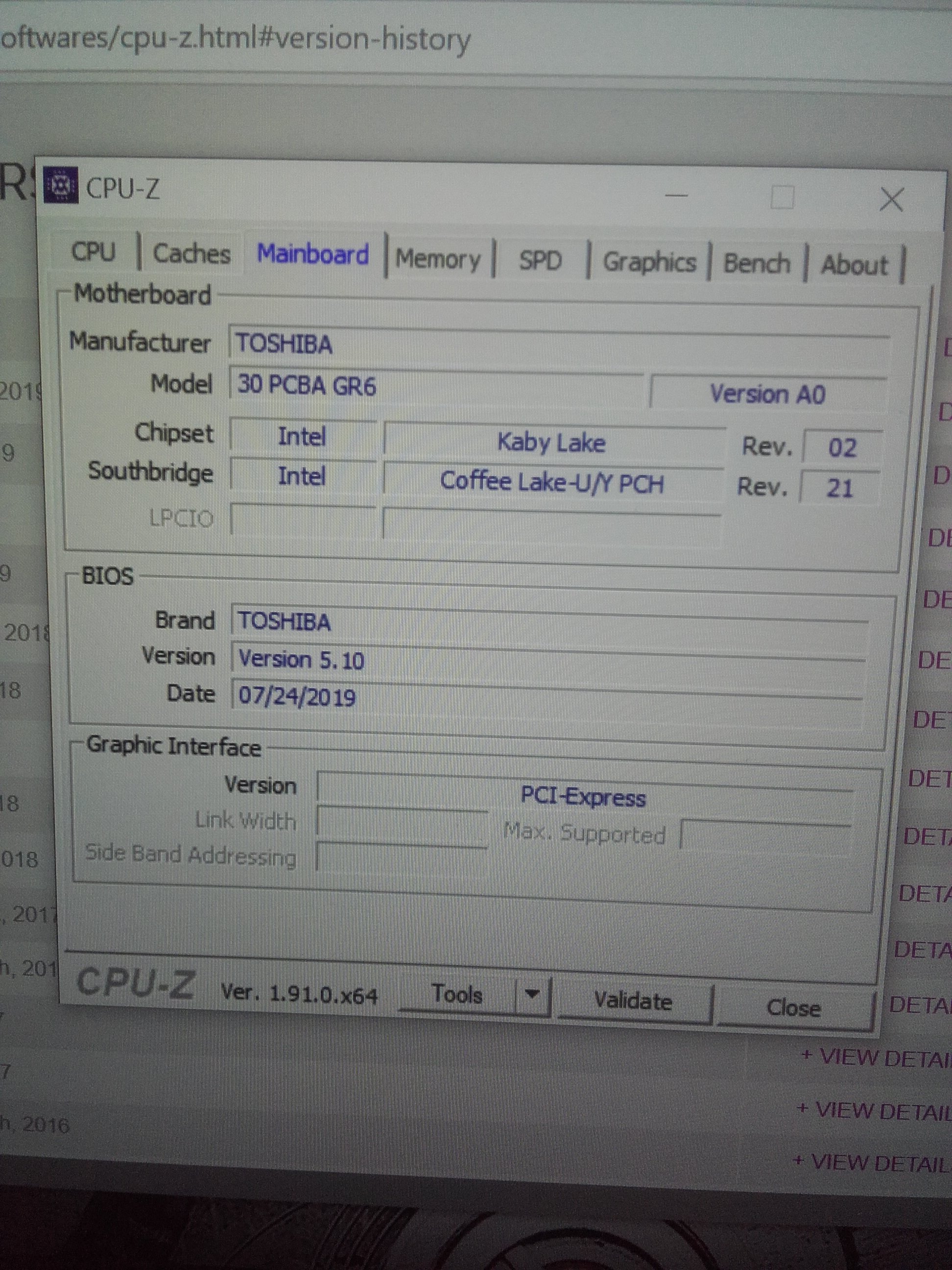
Task: Open the Tools dropdown arrow
Action: coord(532,995)
